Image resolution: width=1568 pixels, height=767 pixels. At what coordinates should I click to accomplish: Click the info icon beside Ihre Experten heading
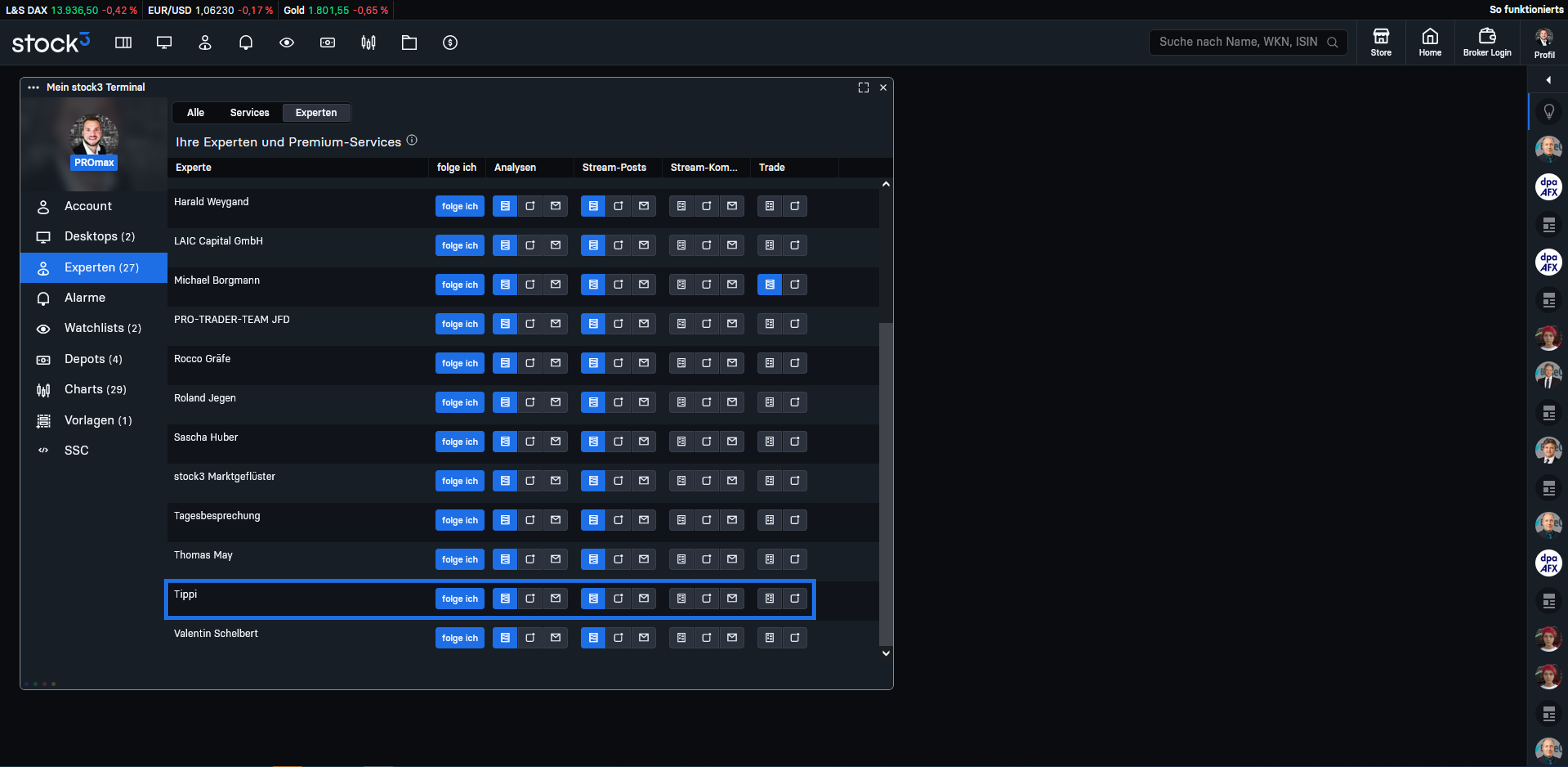(412, 140)
